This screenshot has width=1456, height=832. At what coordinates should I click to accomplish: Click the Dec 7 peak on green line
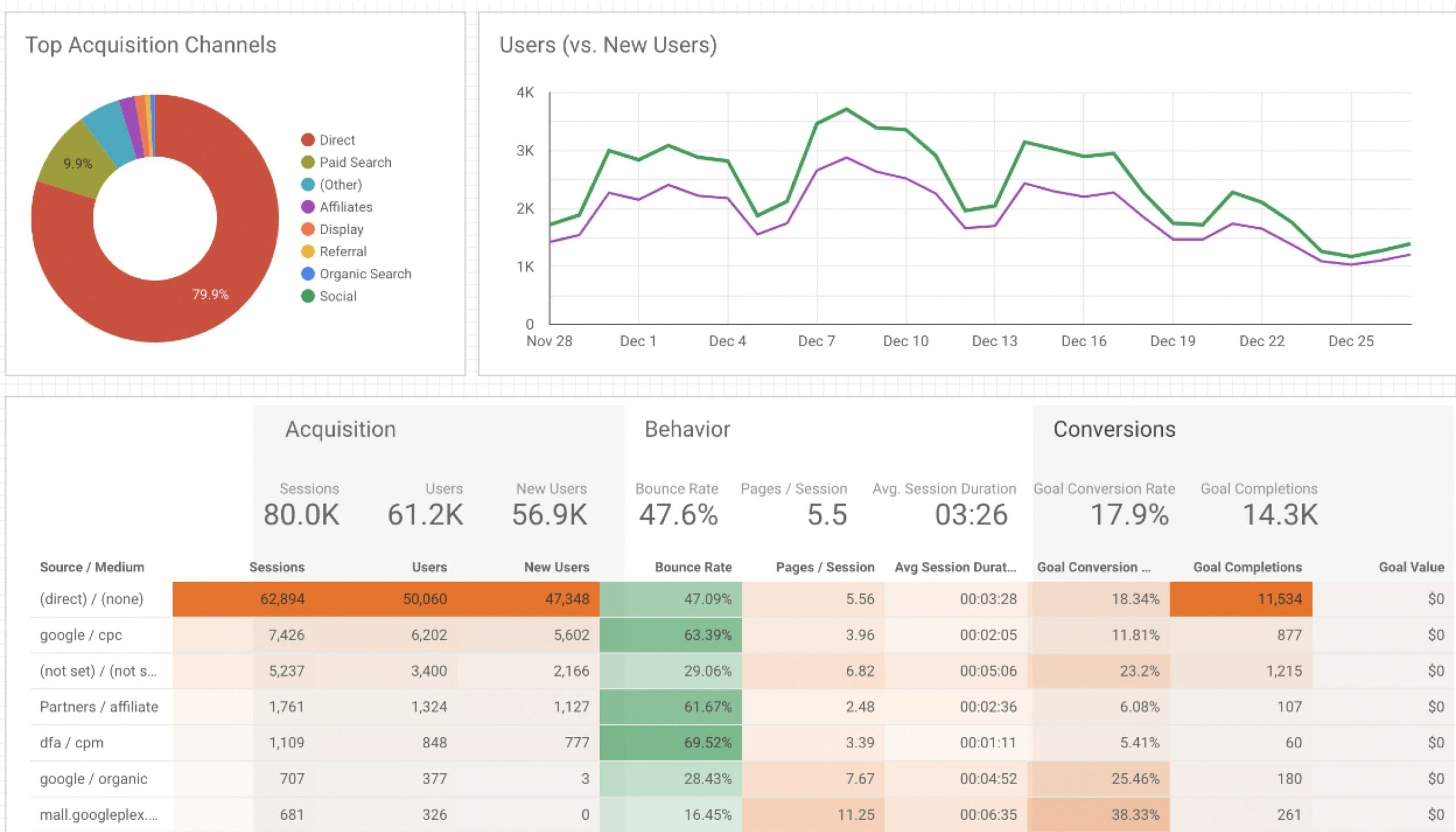[846, 109]
